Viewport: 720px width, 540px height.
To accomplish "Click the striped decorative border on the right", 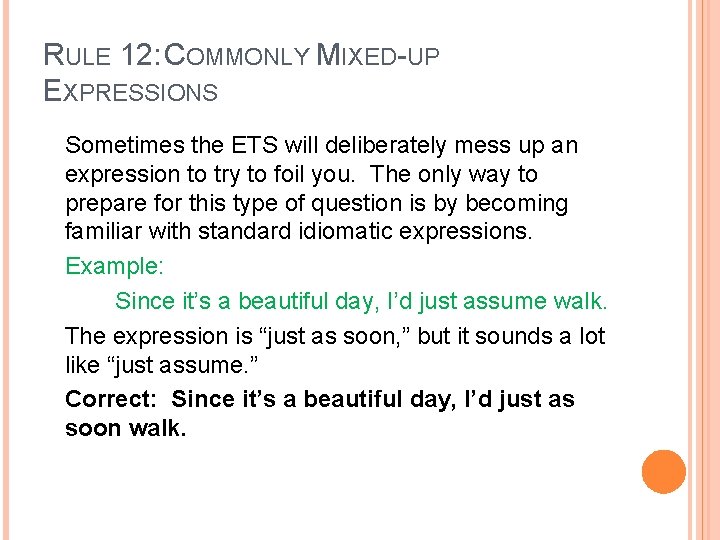I will tap(704, 270).
